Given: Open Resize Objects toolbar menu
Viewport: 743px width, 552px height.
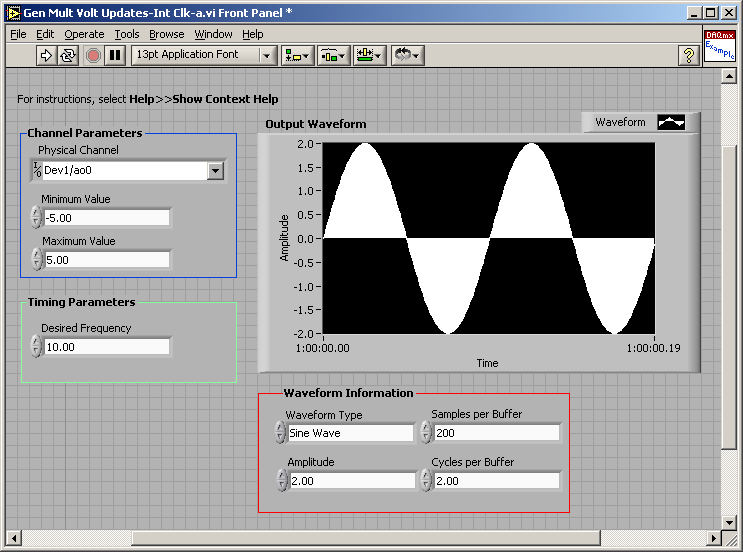Looking at the screenshot, I should (x=370, y=55).
